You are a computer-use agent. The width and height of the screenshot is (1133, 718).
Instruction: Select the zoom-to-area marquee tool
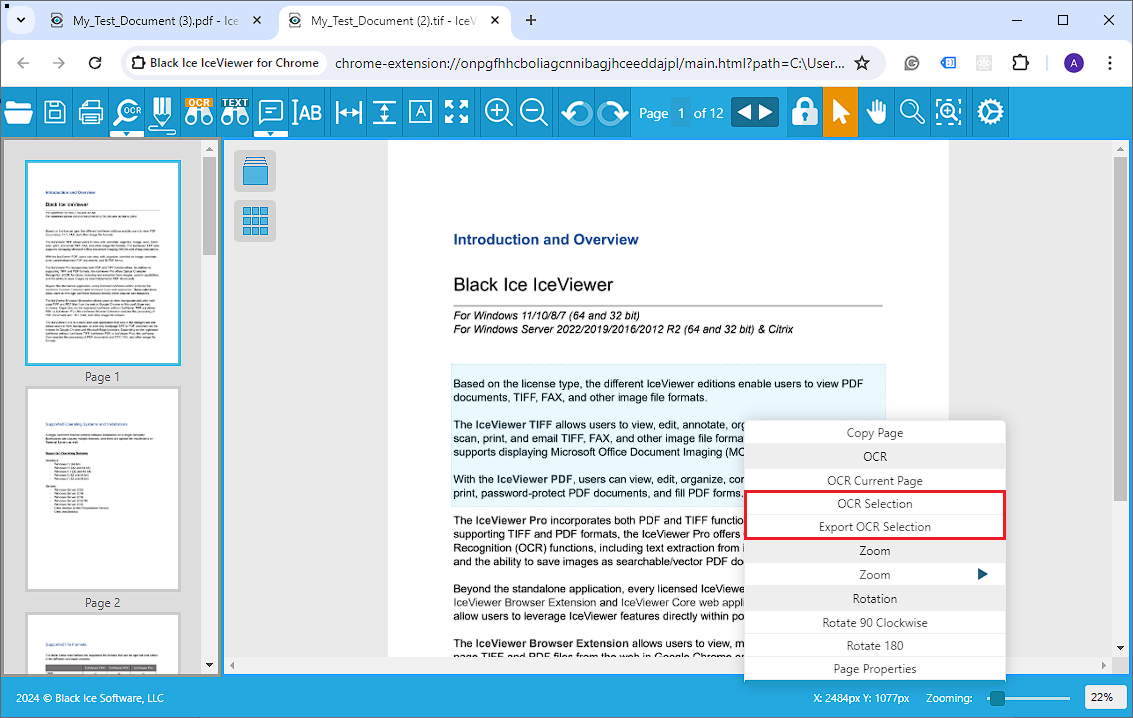pos(948,112)
